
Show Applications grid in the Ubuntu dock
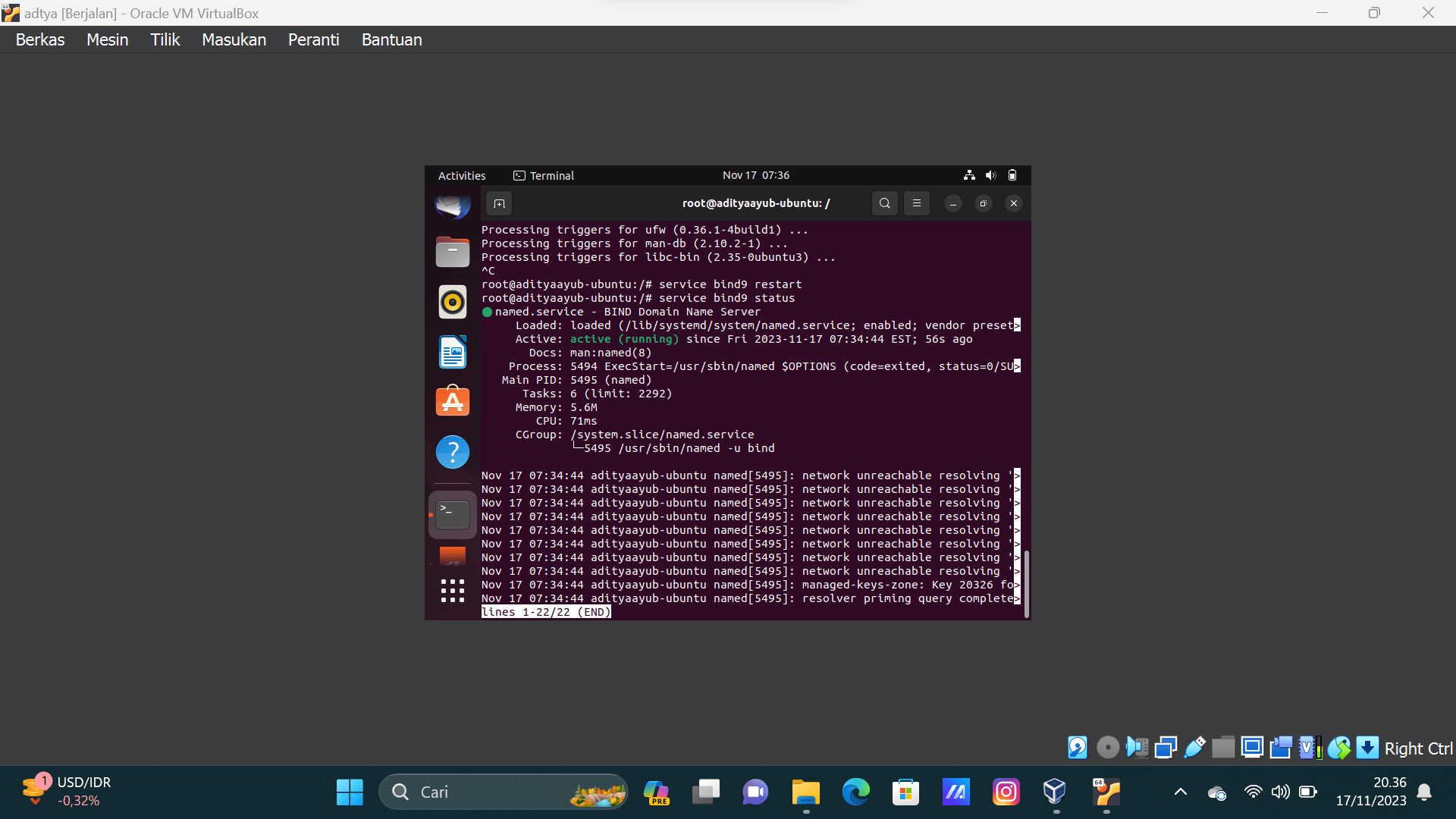click(453, 591)
